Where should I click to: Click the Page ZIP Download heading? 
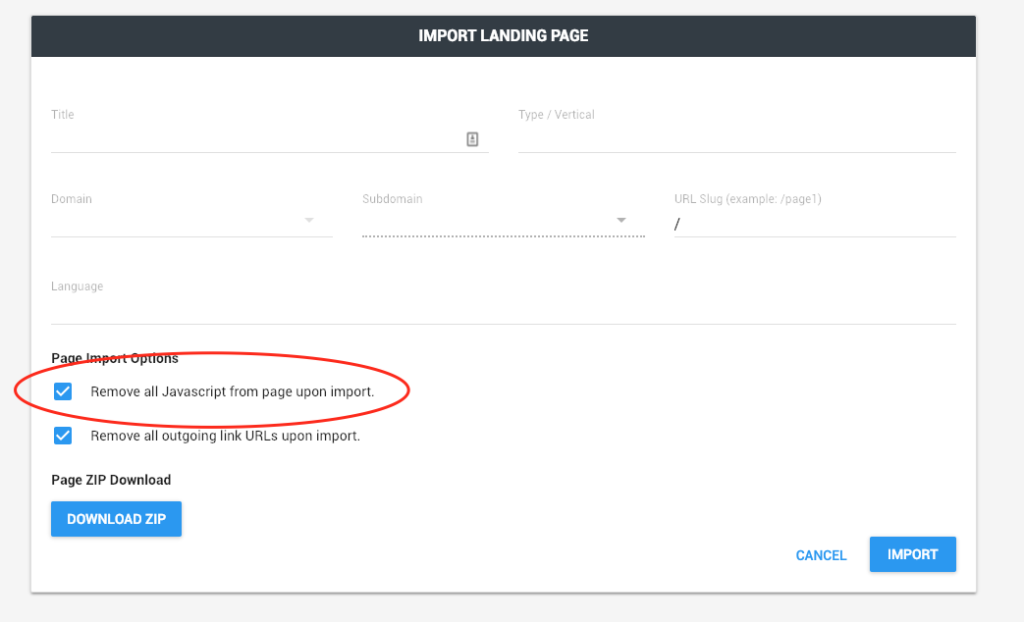111,480
